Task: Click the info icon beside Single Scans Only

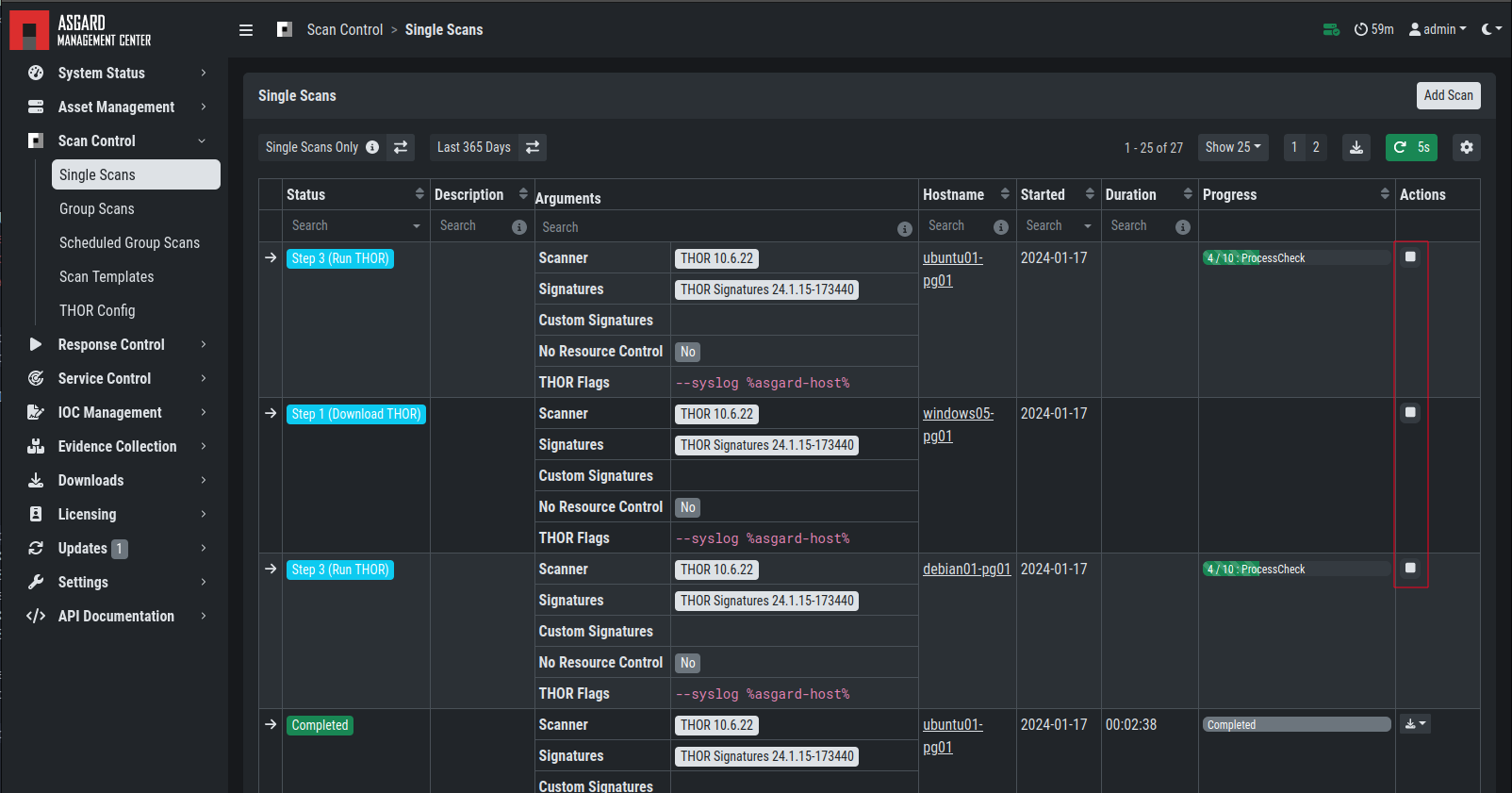Action: coord(372,147)
